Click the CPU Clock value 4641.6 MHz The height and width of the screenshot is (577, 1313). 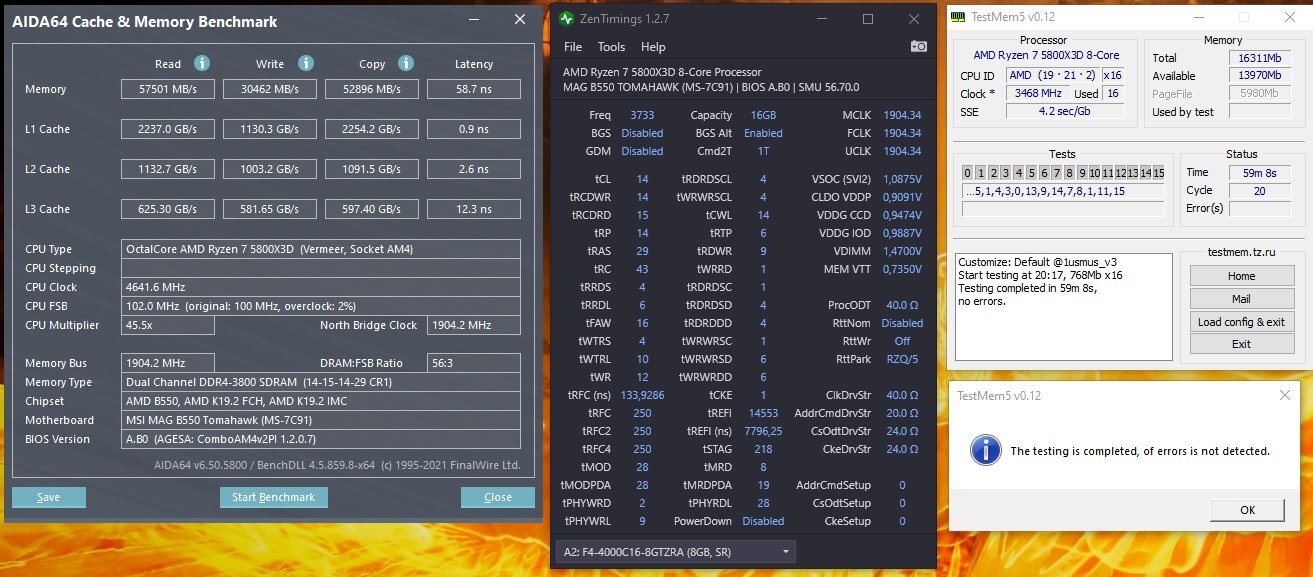click(321, 287)
